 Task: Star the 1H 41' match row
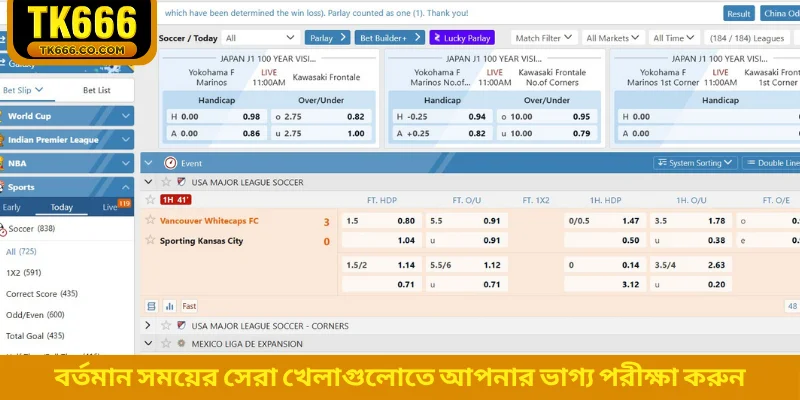pyautogui.click(x=150, y=199)
